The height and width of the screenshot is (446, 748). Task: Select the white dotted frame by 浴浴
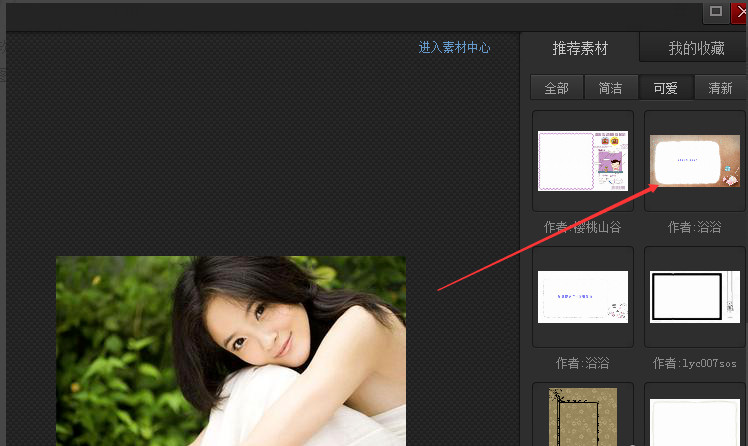(583, 297)
